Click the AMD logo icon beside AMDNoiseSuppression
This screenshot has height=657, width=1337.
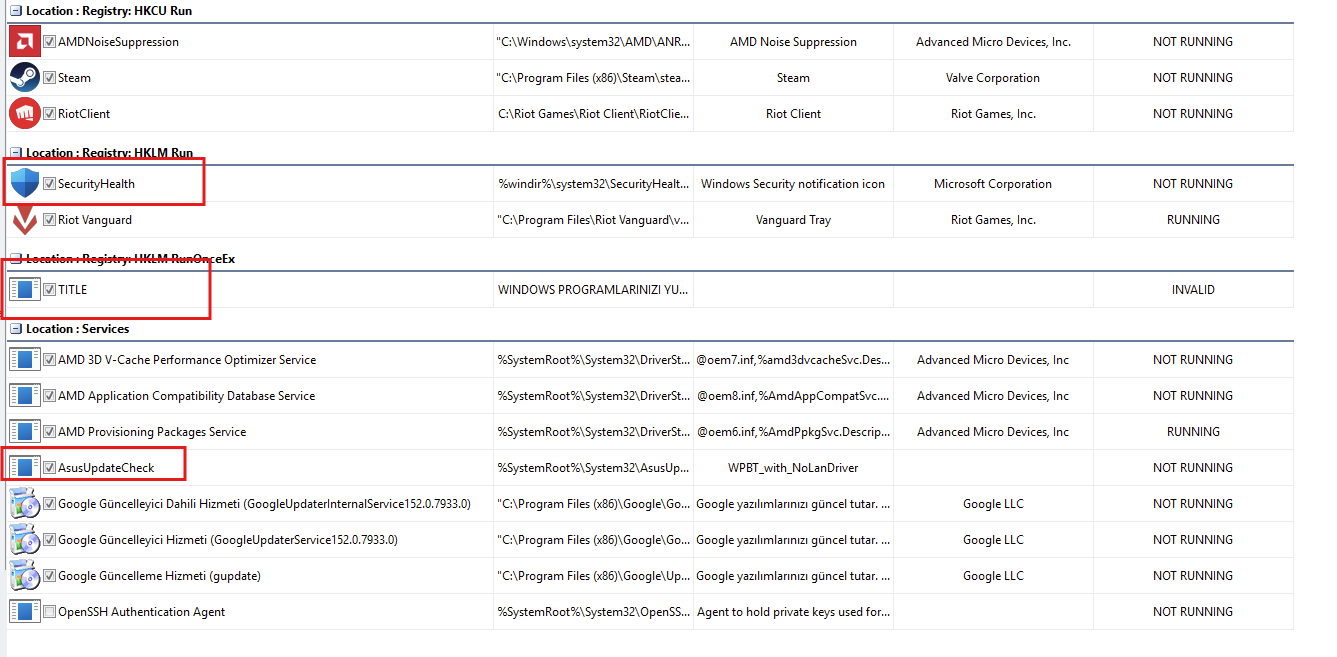tap(24, 42)
